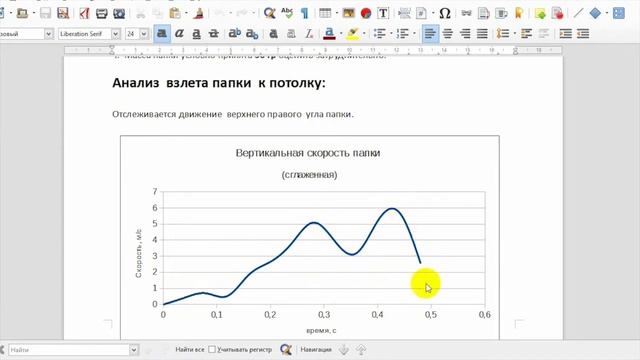This screenshot has height=360, width=640.
Task: Open Find & Replace from the find bar
Action: 286,349
